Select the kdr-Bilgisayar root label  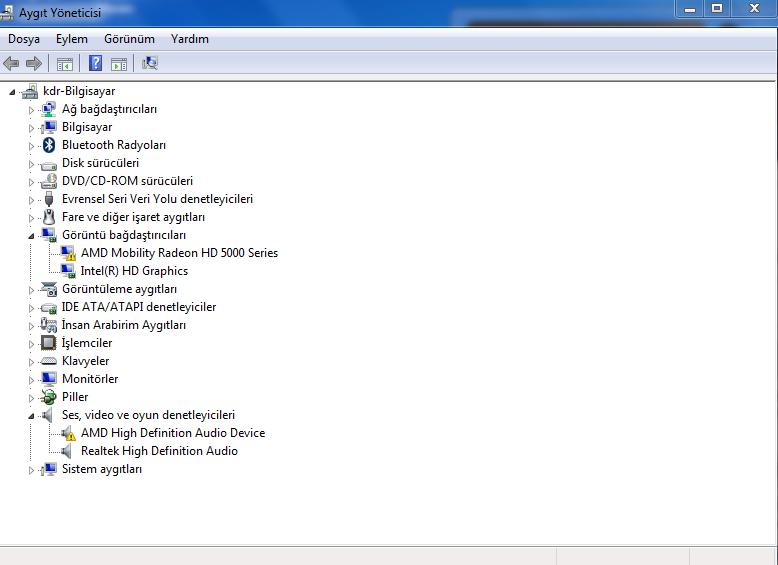tap(79, 91)
